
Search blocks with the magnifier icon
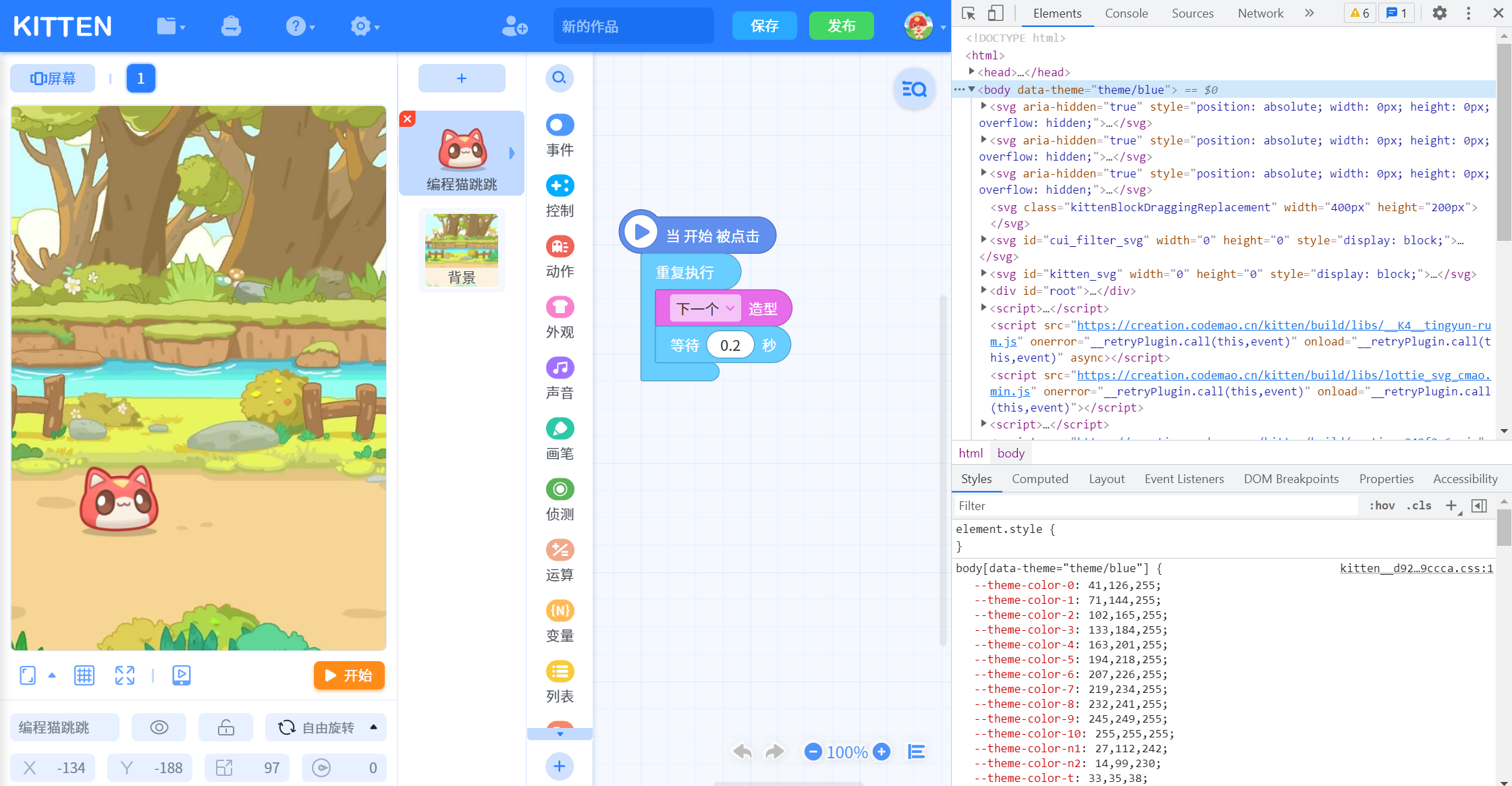pyautogui.click(x=560, y=78)
